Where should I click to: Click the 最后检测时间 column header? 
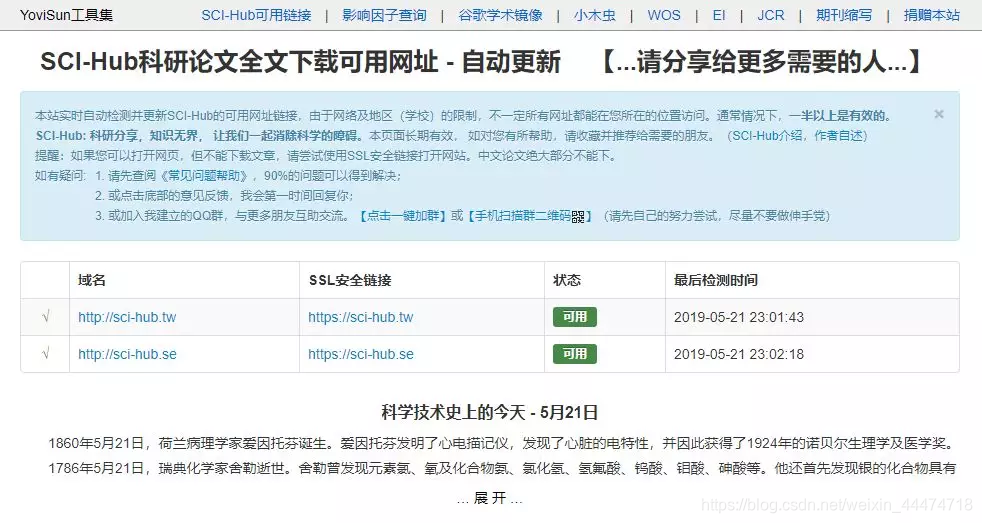click(x=716, y=280)
